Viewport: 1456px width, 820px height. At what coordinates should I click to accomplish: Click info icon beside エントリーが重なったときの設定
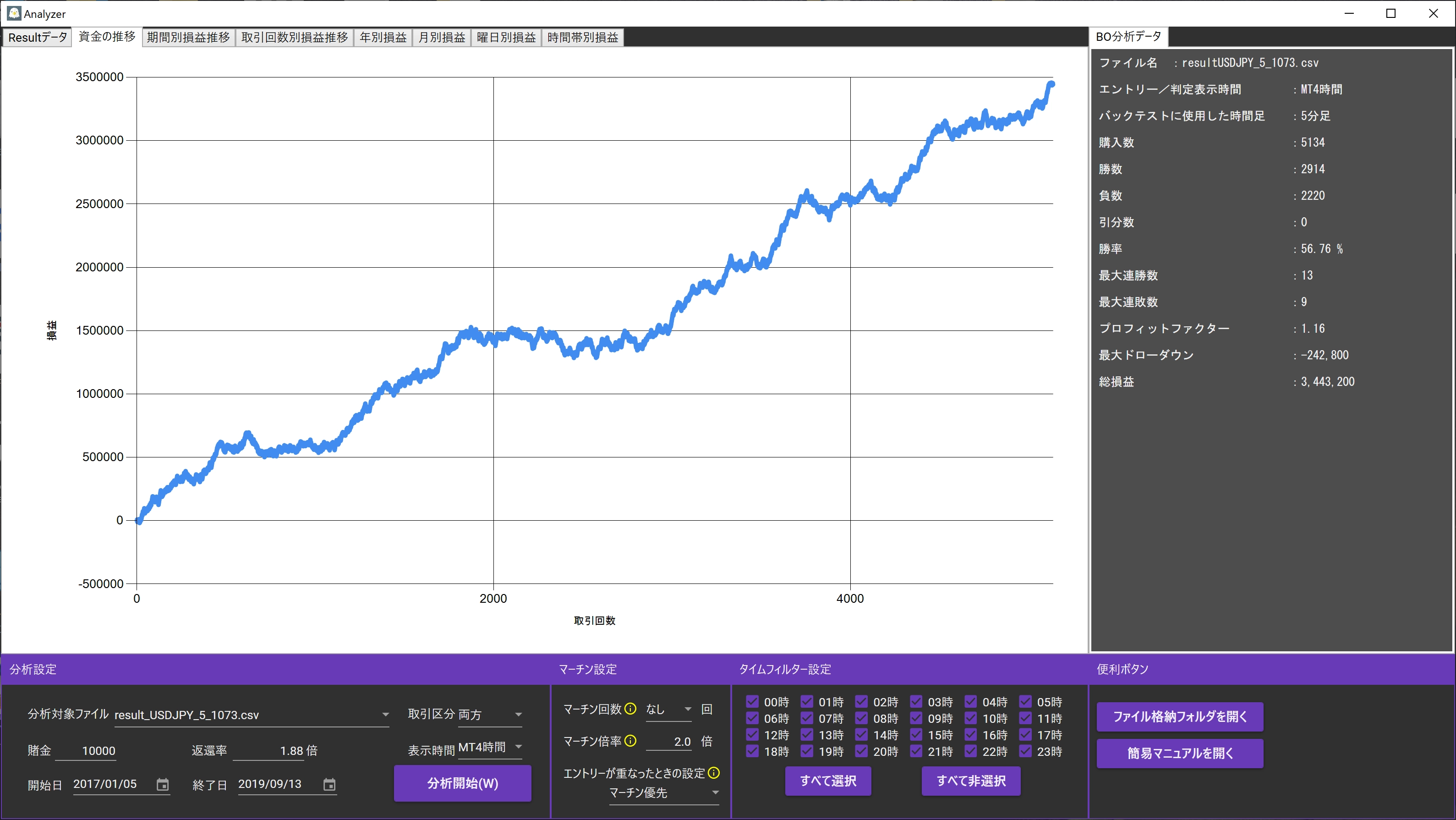coord(714,772)
